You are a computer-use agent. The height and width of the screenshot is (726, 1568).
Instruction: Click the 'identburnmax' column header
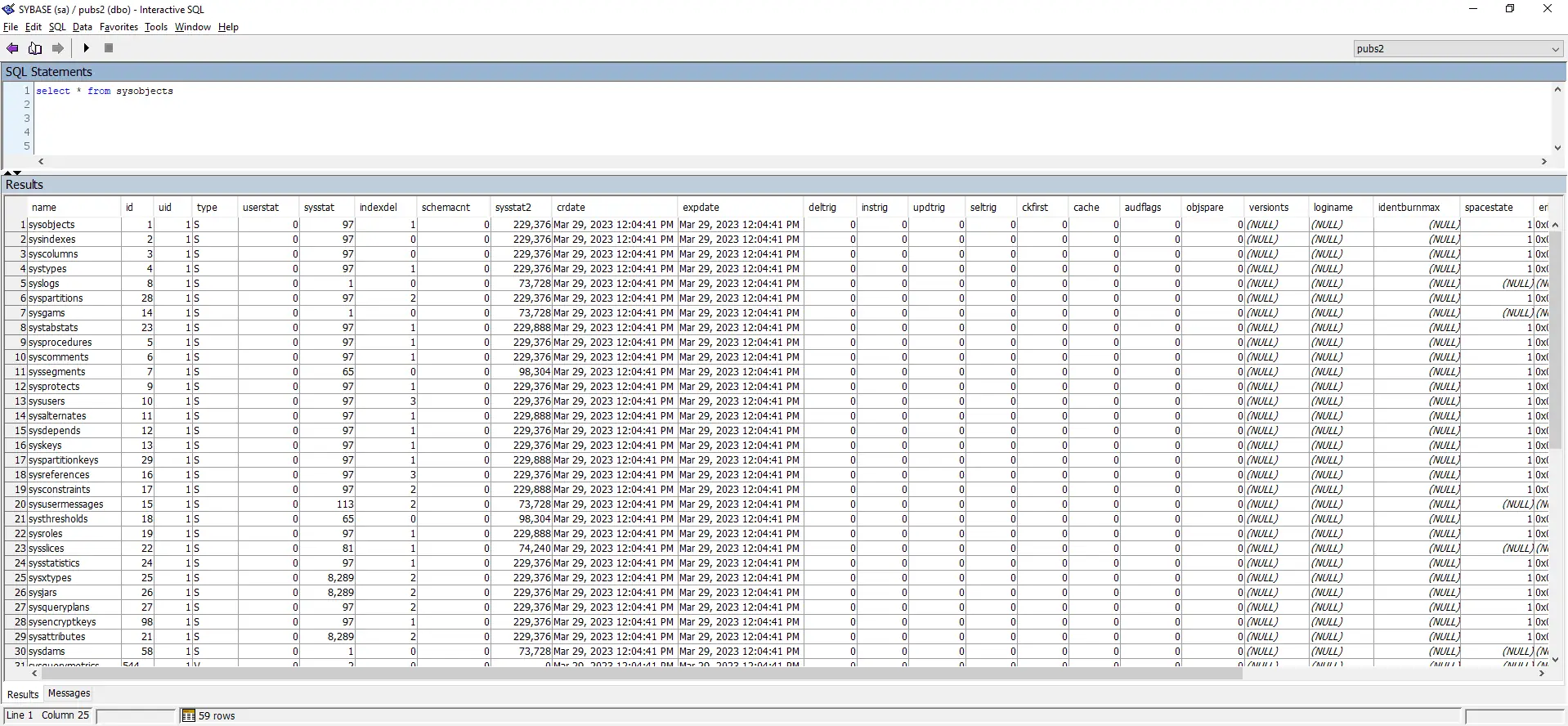click(1418, 208)
